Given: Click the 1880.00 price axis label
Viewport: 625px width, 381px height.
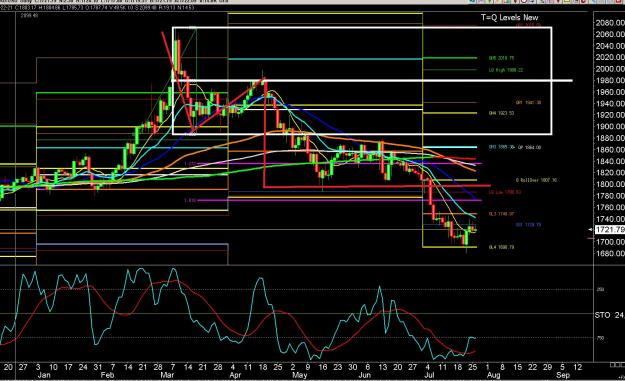Looking at the screenshot, I should 610,138.
